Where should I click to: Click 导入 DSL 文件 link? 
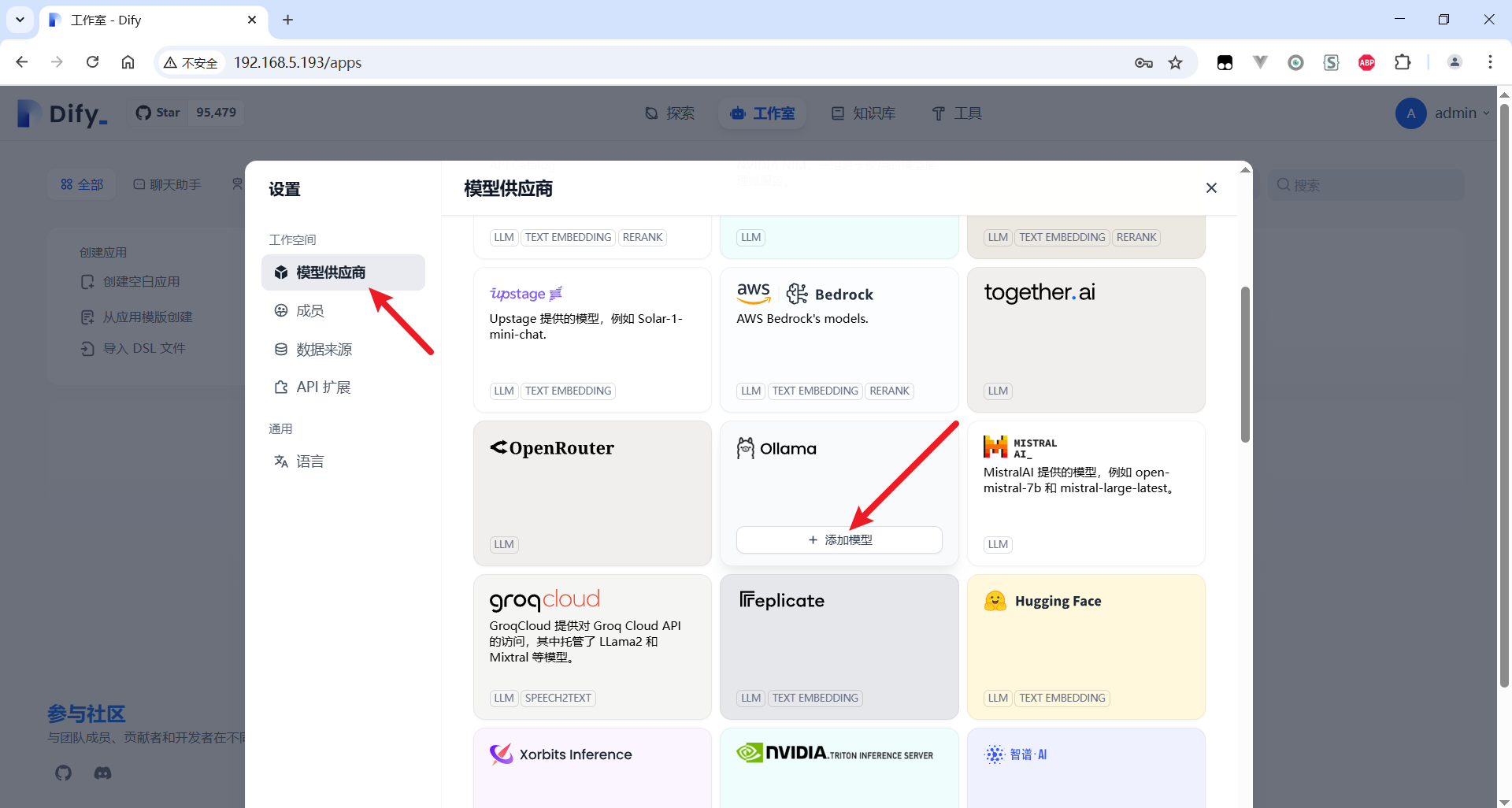133,348
